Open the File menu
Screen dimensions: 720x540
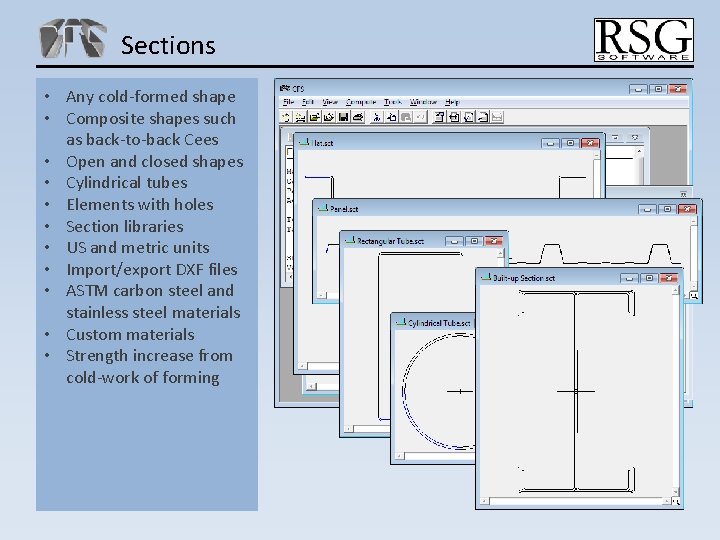tap(288, 102)
